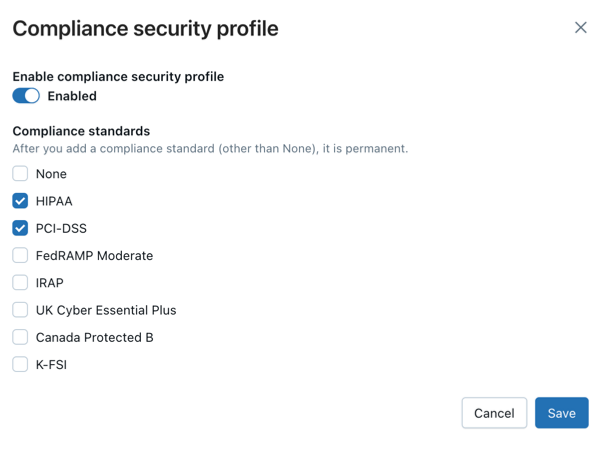Select the UK Cyber Essential Plus checkbox
The width and height of the screenshot is (600, 449).
(20, 310)
